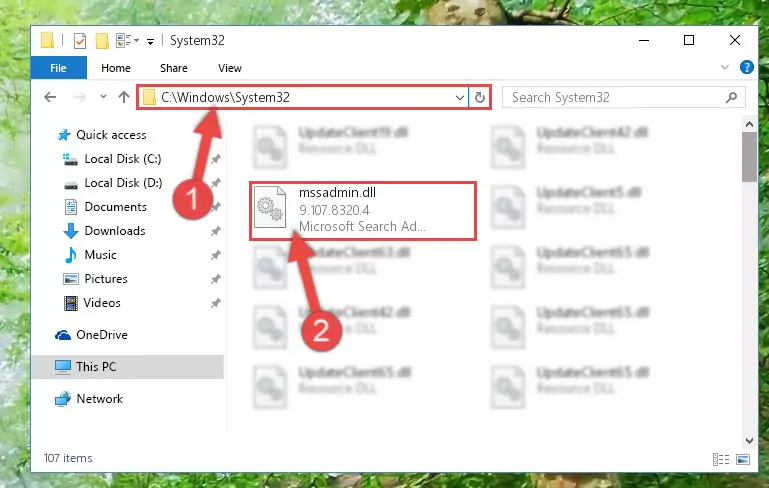
Task: Click the Downloads arrow icon in sidebar
Action: pyautogui.click(x=71, y=231)
